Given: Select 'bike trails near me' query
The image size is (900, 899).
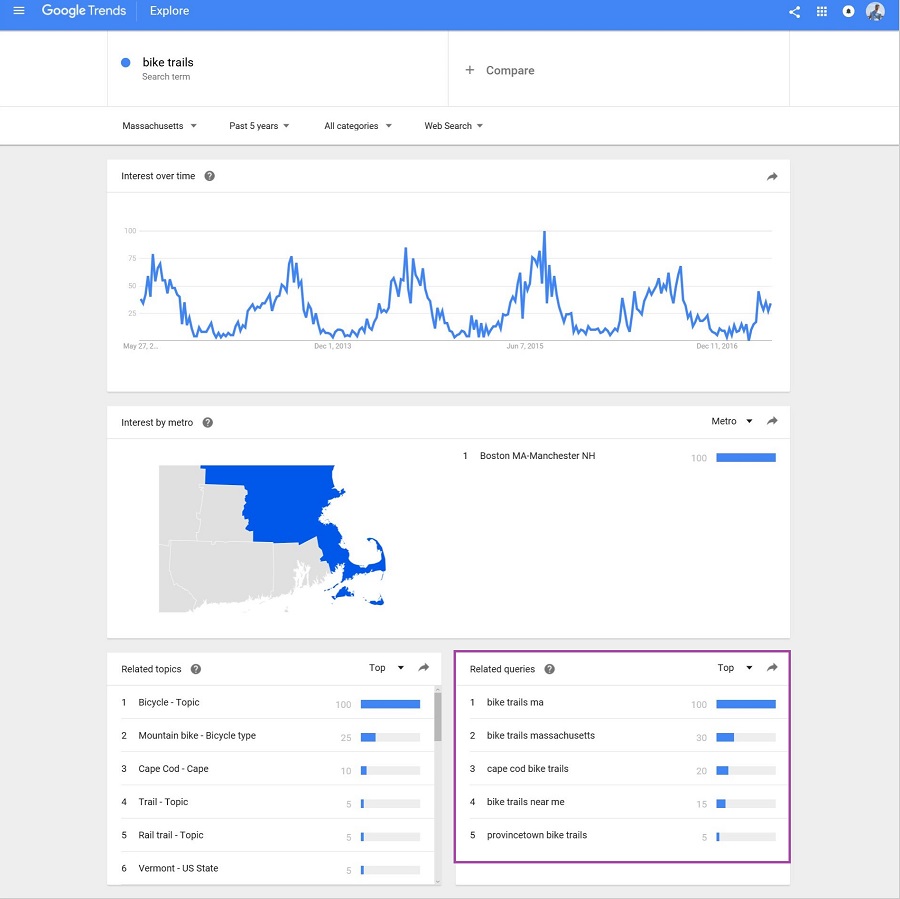Looking at the screenshot, I should (622, 802).
